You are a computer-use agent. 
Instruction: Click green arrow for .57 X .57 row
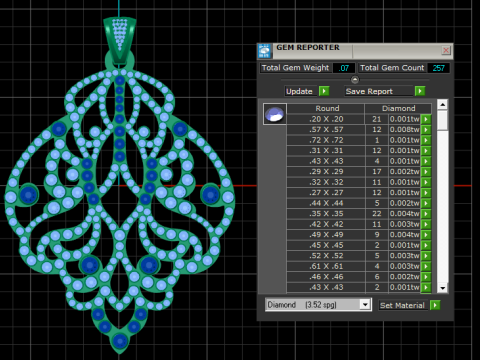click(x=426, y=130)
